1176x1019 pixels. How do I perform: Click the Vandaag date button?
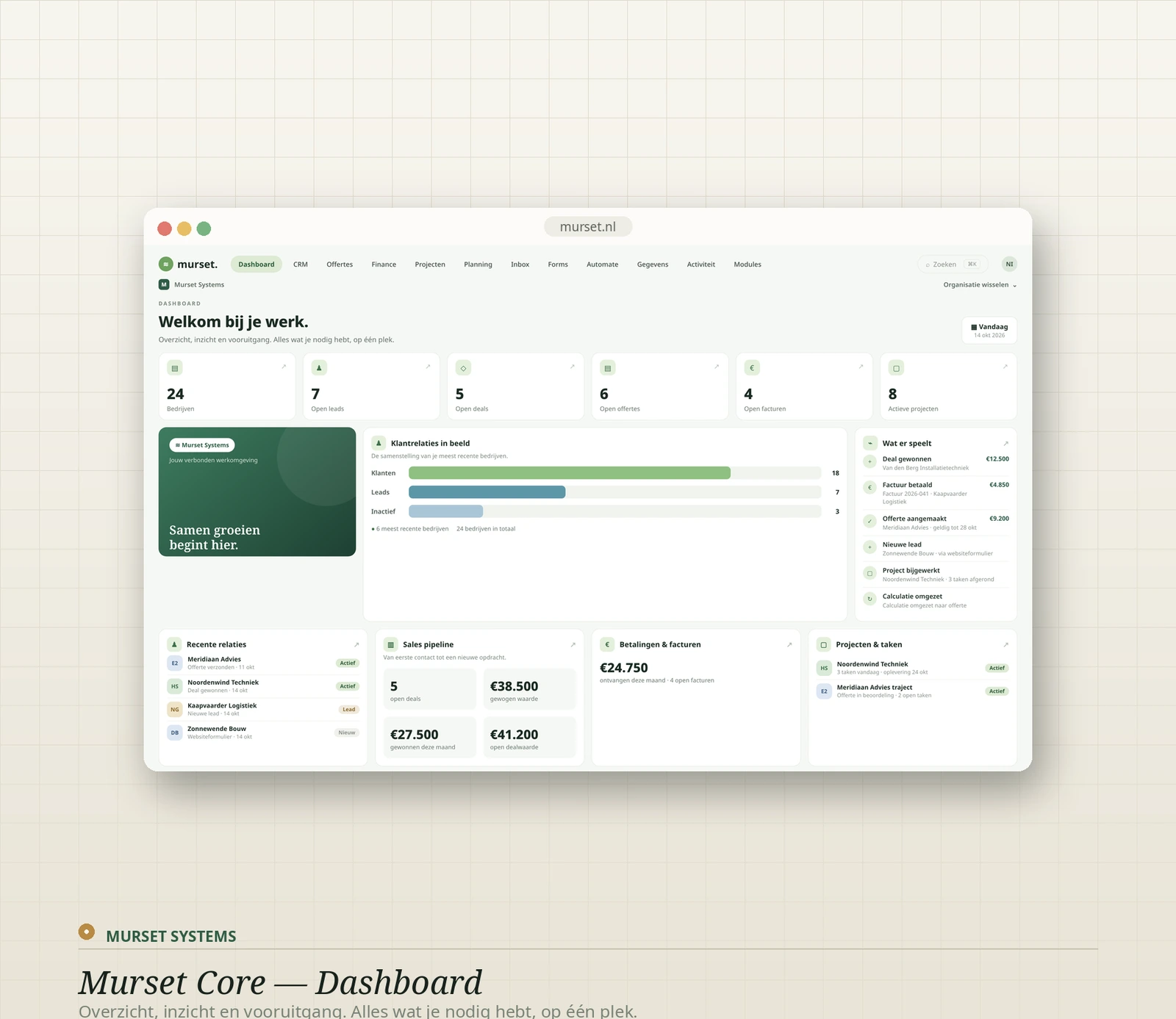(x=989, y=331)
